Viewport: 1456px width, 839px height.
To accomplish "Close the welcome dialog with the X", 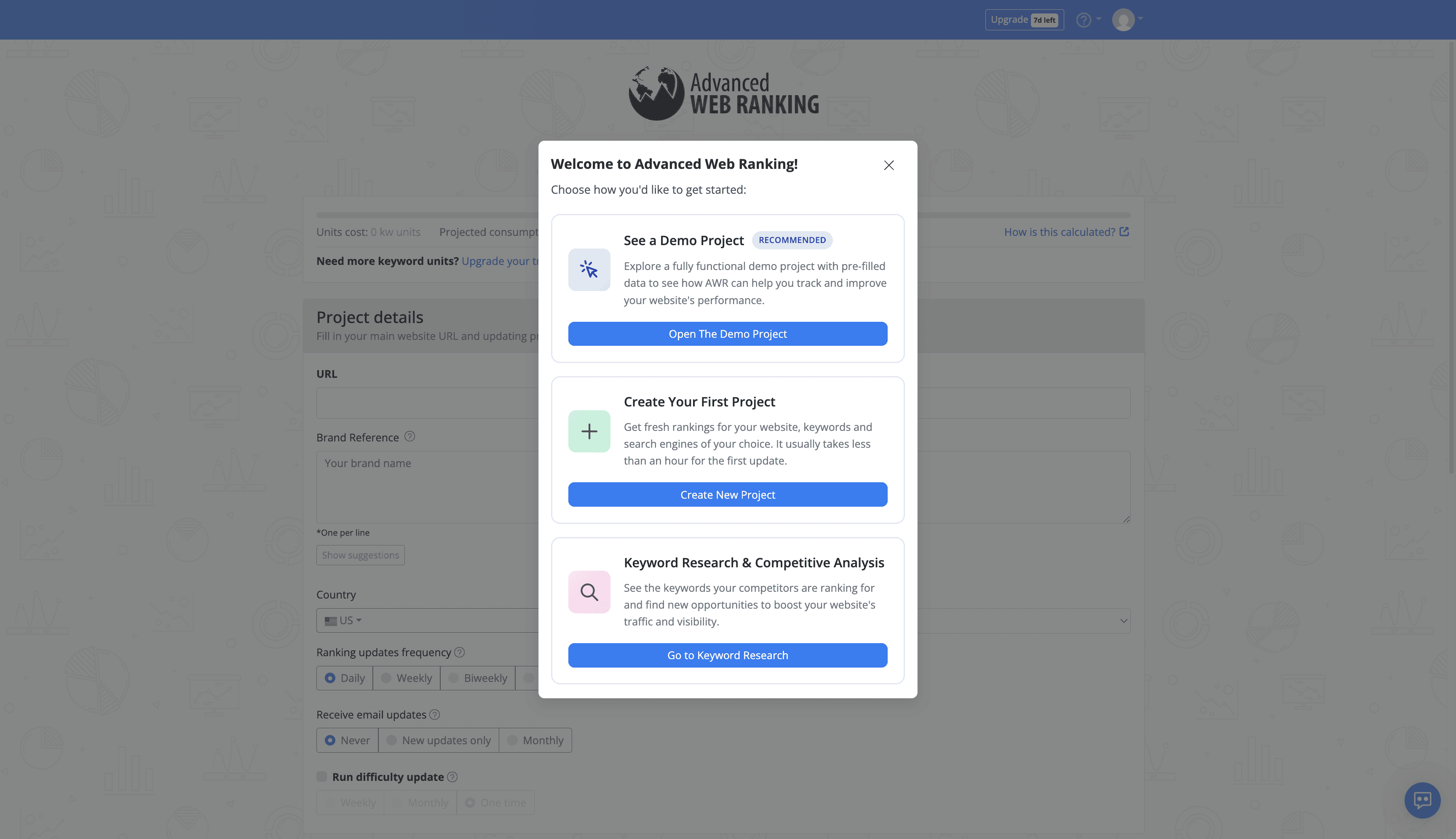I will (889, 166).
